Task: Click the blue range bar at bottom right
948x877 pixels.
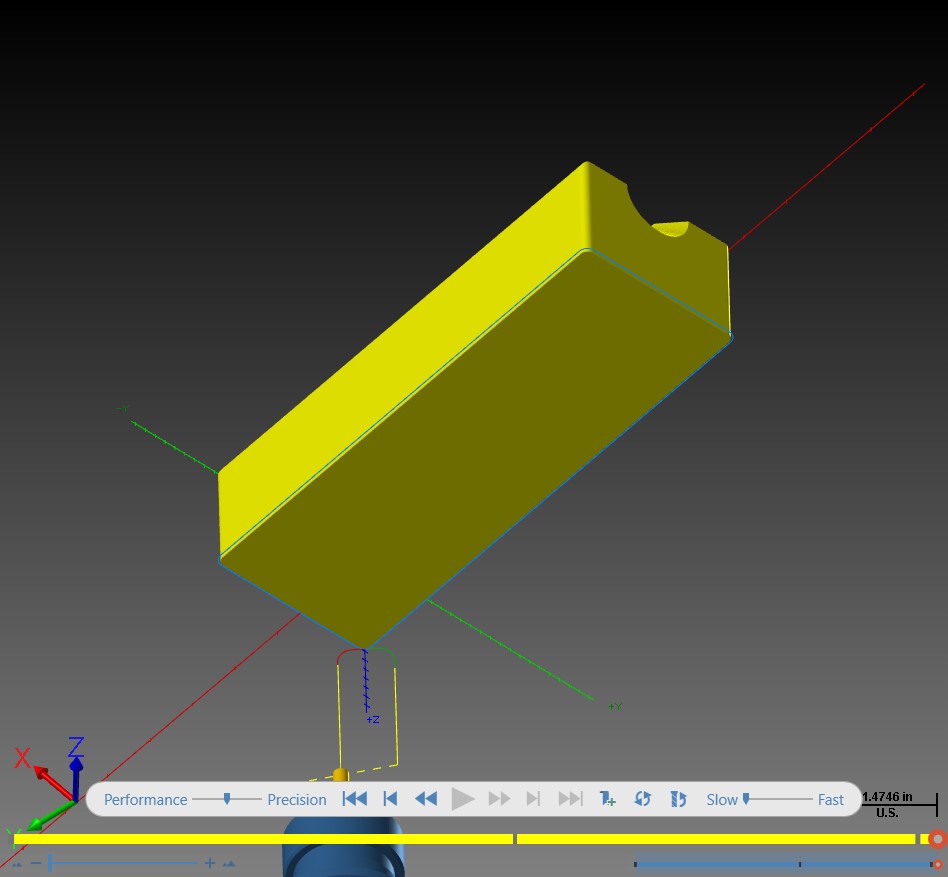Action: tap(785, 864)
